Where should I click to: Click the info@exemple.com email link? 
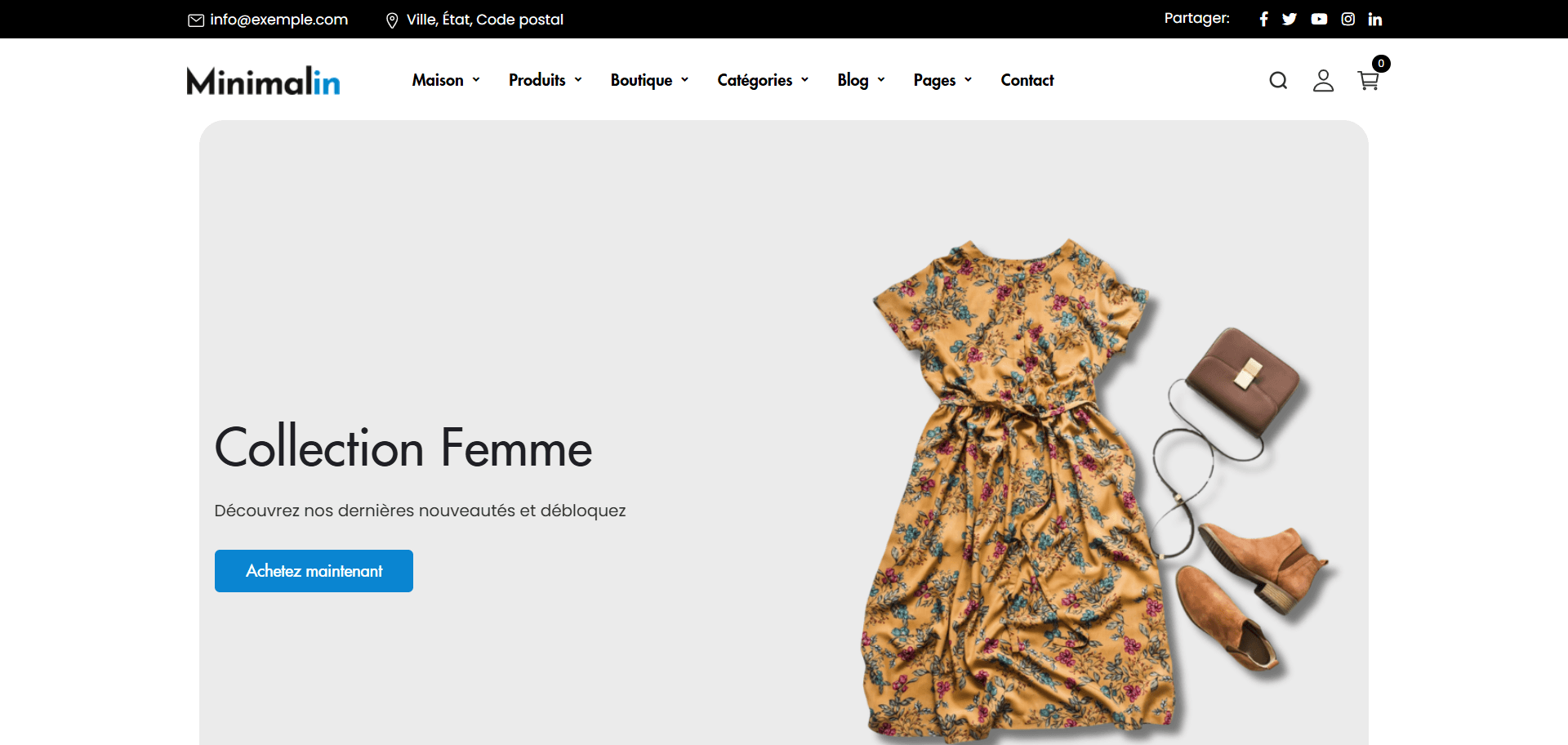point(279,20)
